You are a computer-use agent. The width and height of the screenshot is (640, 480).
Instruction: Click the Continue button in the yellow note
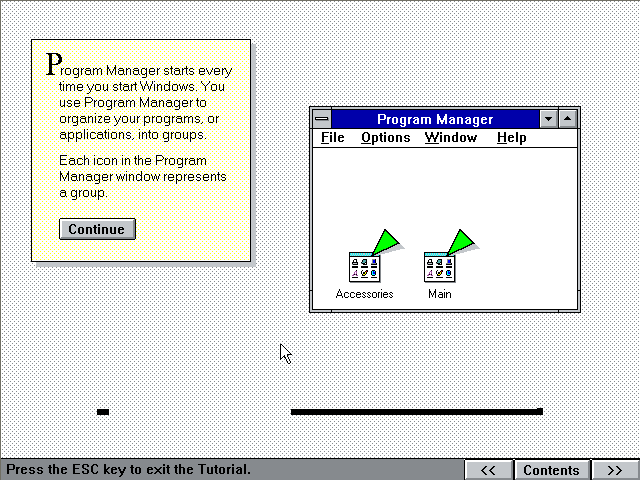click(97, 229)
